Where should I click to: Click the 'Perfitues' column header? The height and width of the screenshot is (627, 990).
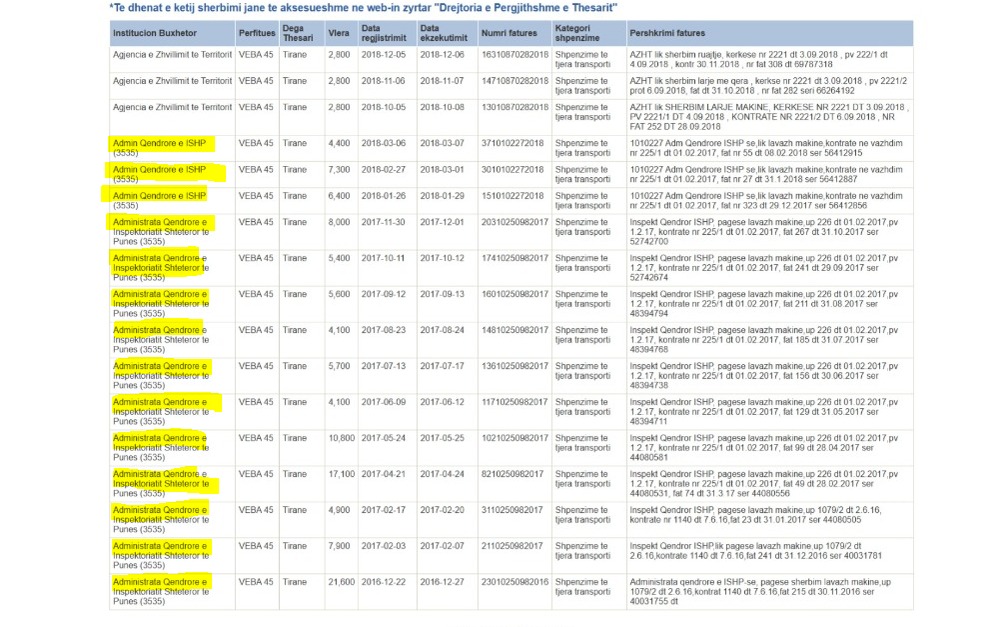point(257,34)
